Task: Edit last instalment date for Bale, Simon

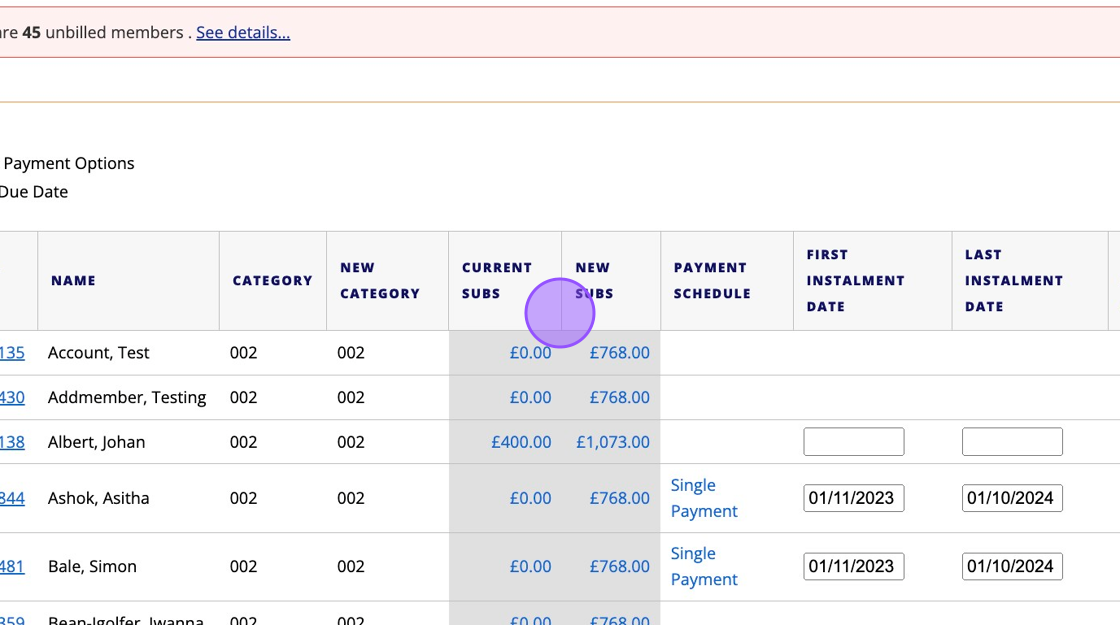Action: [1012, 566]
